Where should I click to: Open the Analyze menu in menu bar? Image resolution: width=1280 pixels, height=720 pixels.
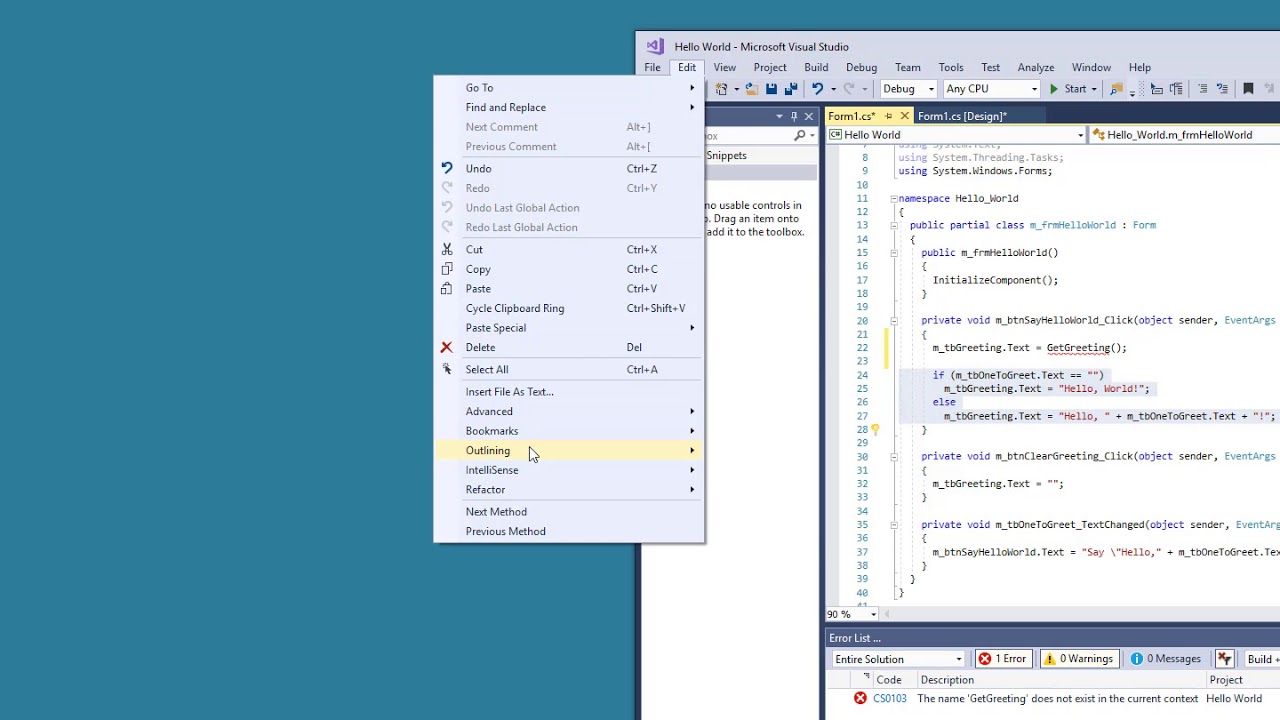click(x=1035, y=67)
